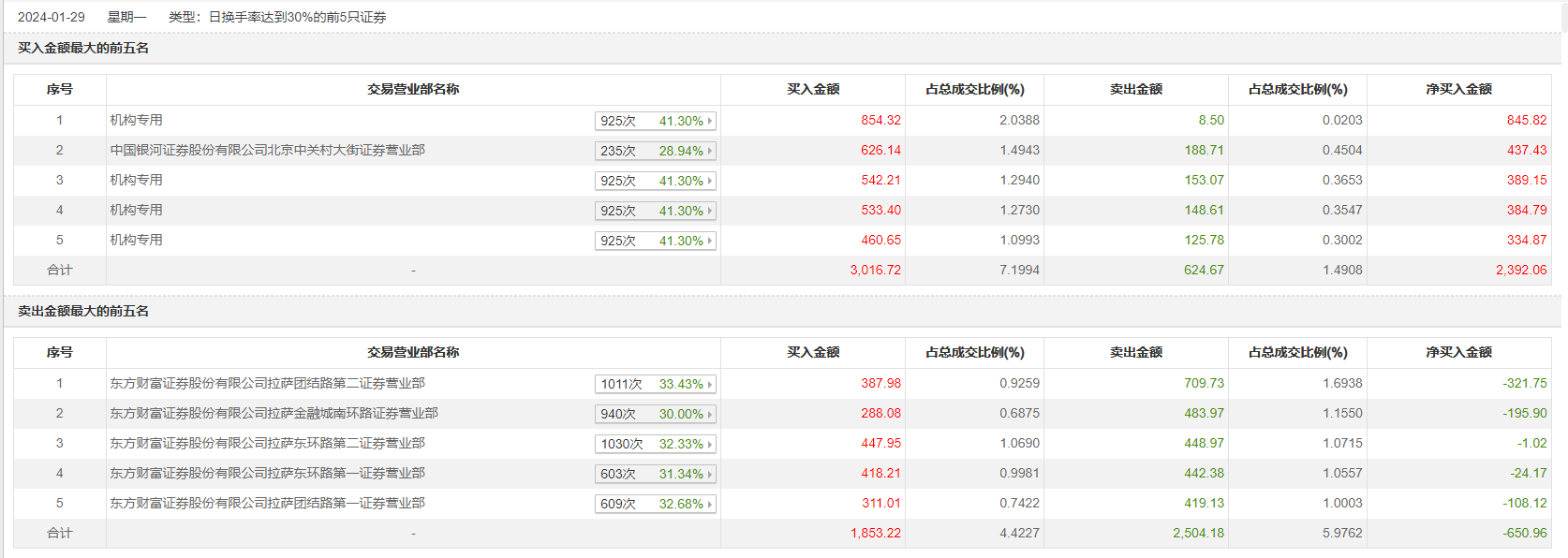Click 交易营业部名称 header in top table
1568x558 pixels.
pos(413,89)
